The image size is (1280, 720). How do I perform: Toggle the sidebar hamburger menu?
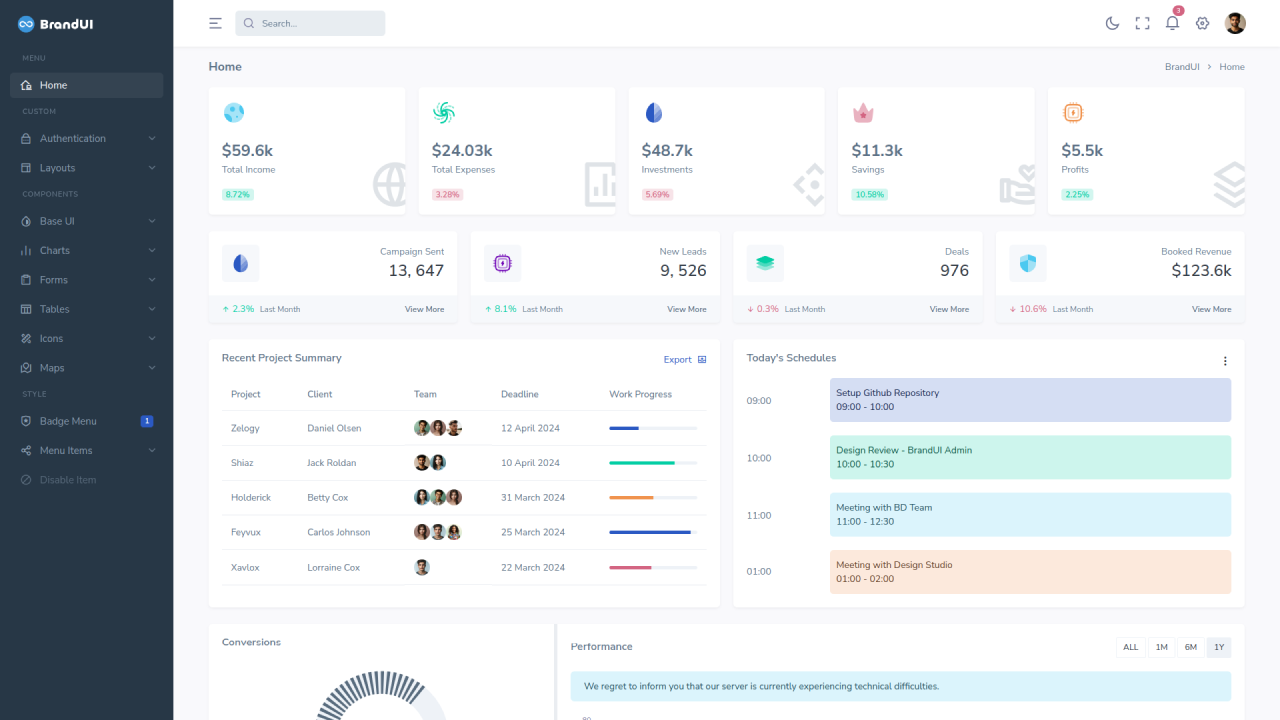click(215, 23)
